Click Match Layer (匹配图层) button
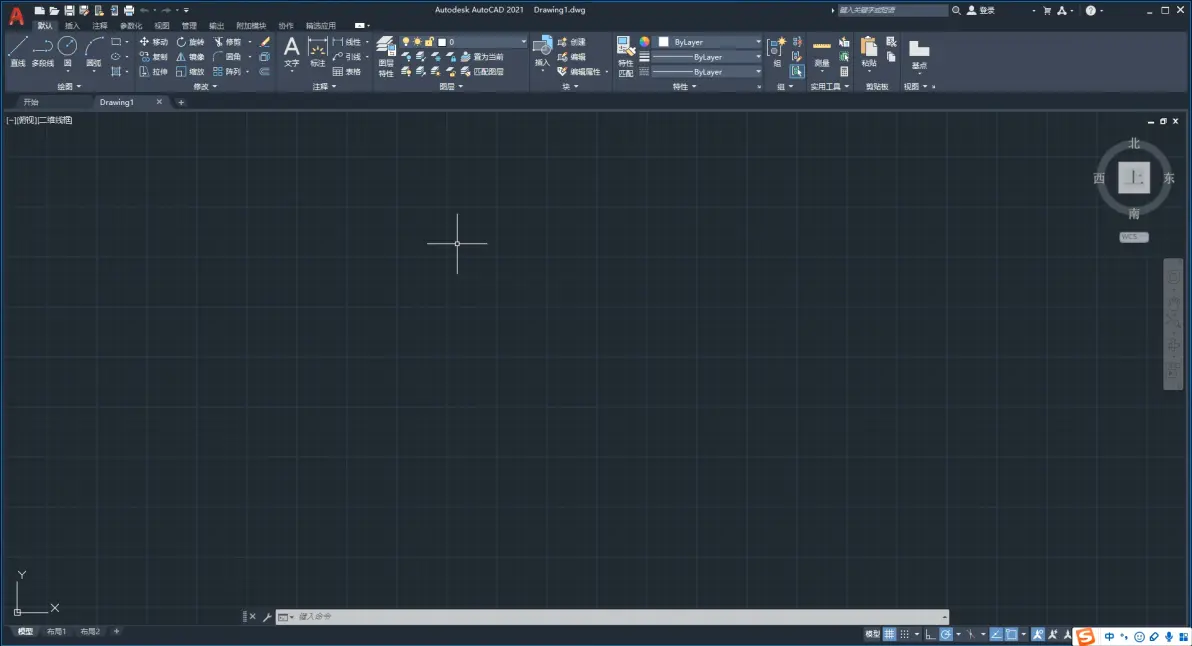 point(482,71)
